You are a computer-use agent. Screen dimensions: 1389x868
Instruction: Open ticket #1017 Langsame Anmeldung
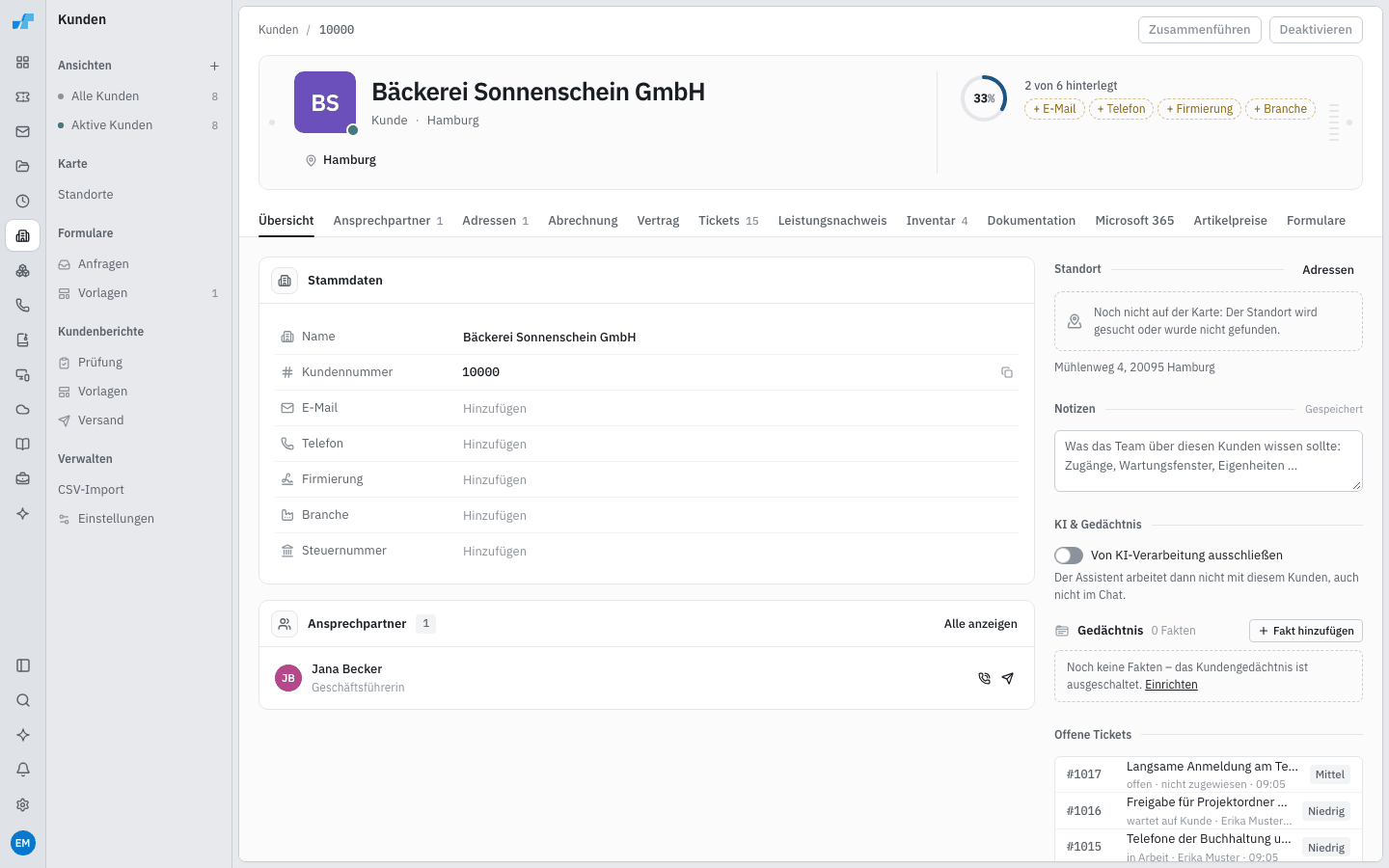click(1208, 774)
